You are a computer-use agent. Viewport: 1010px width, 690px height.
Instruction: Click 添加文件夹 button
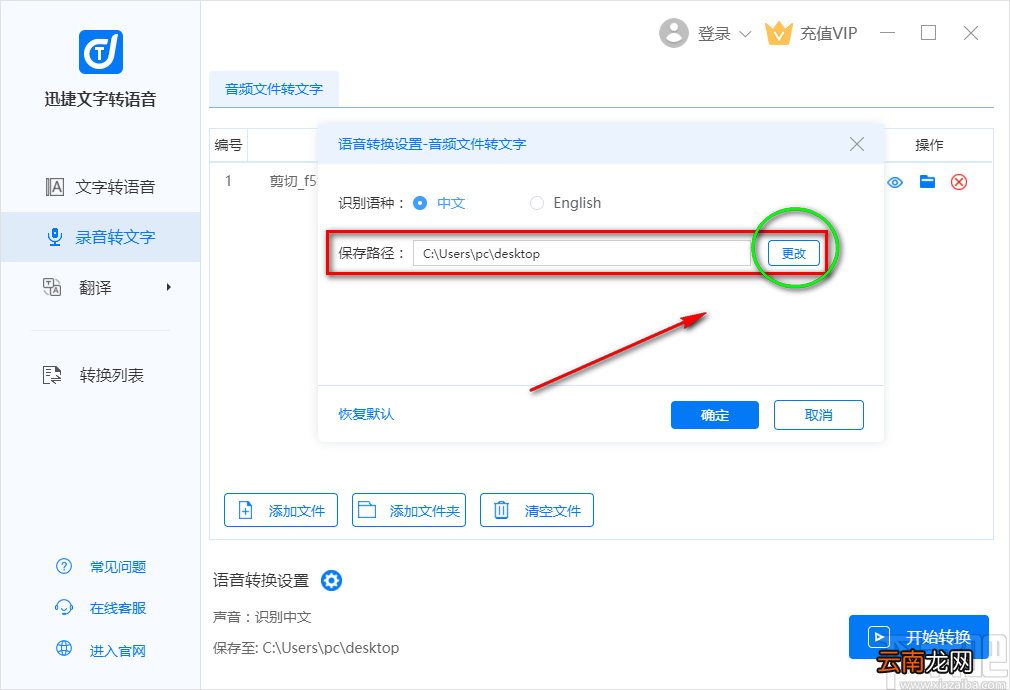(x=409, y=510)
